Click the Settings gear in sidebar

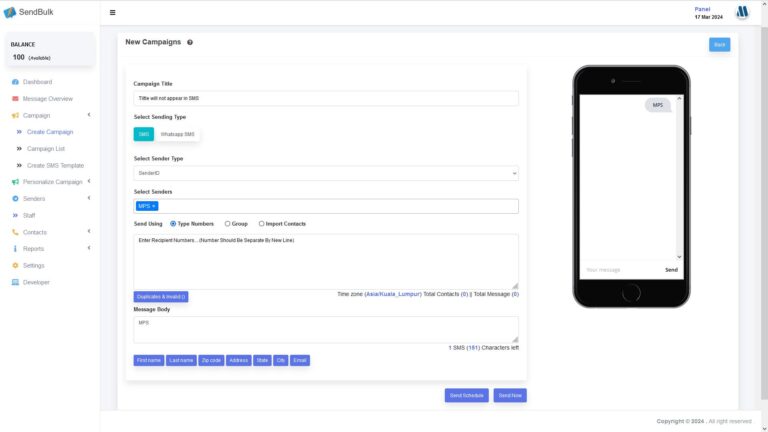(x=15, y=265)
